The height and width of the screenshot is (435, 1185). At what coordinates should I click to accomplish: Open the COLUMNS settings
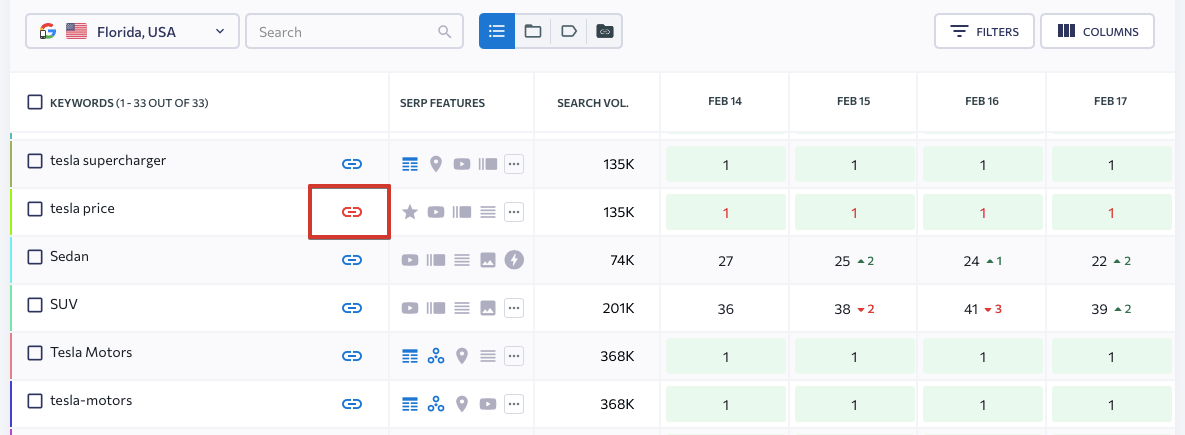[x=1097, y=32]
